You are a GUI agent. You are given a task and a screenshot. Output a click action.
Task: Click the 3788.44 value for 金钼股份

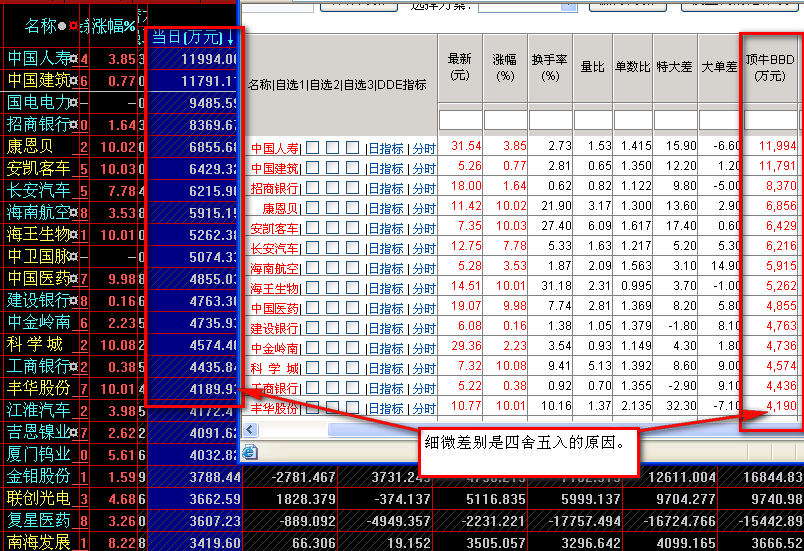(214, 477)
